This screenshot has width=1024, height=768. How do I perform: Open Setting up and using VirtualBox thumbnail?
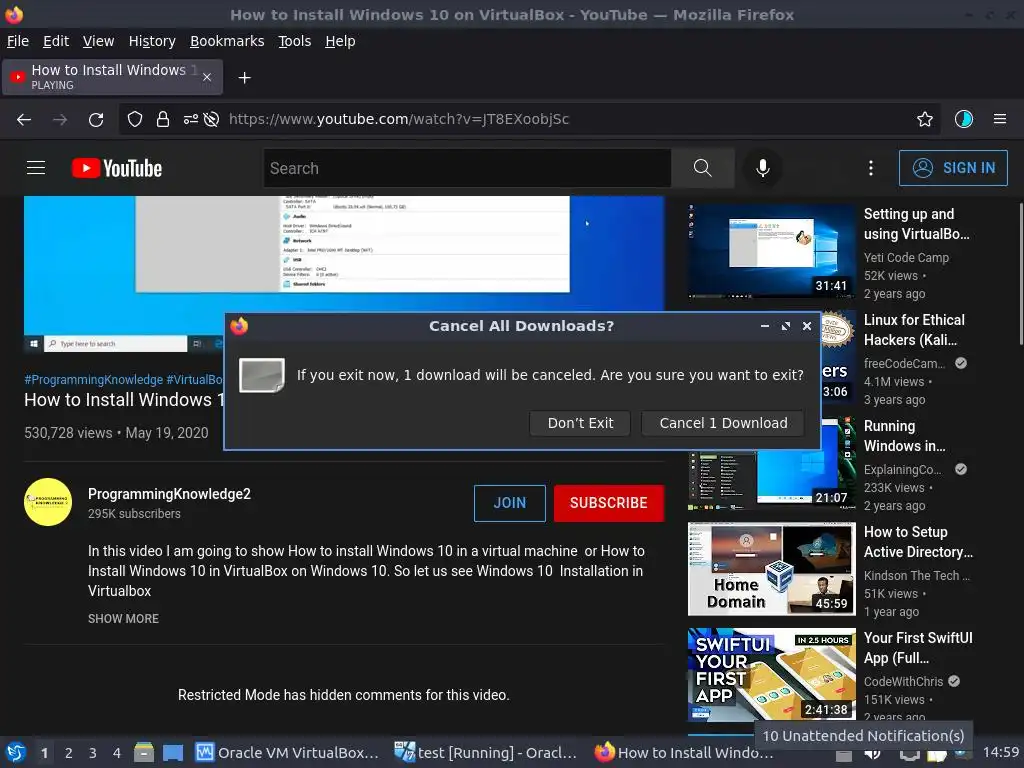(771, 251)
